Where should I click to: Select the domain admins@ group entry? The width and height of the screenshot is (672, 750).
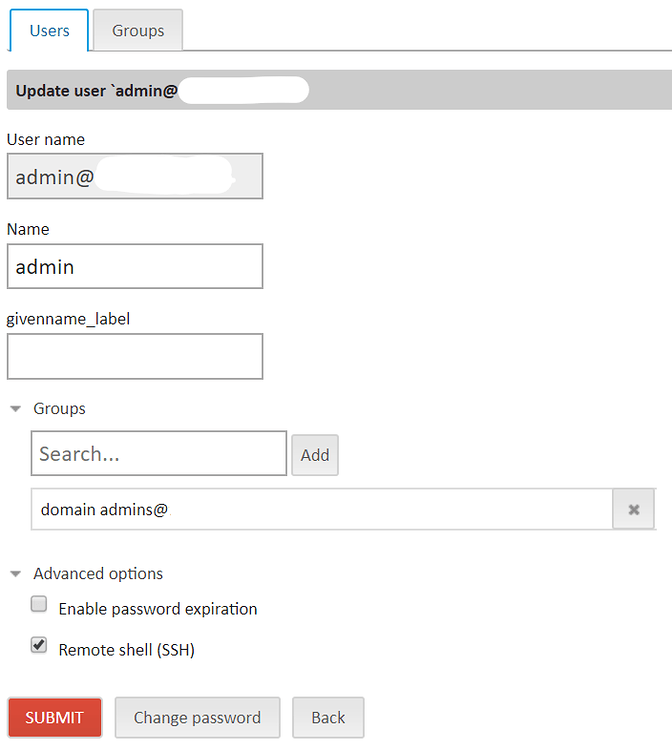tap(321, 509)
